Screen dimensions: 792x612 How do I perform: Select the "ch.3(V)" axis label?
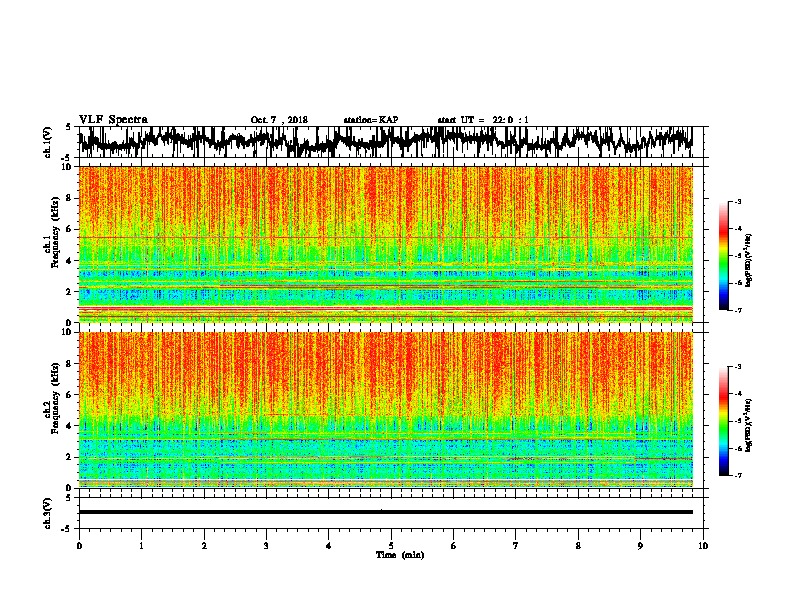48,513
